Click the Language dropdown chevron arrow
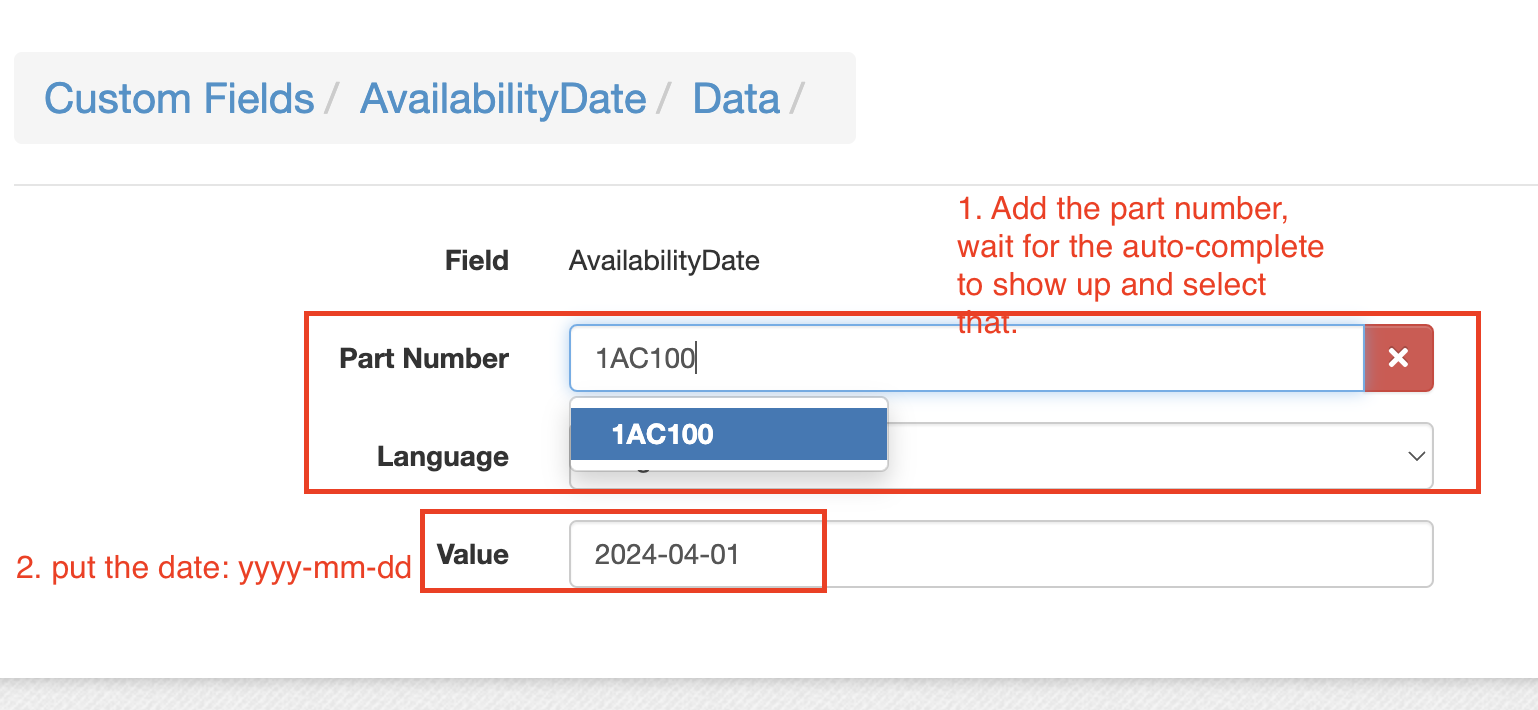The height and width of the screenshot is (710, 1538). point(1416,456)
